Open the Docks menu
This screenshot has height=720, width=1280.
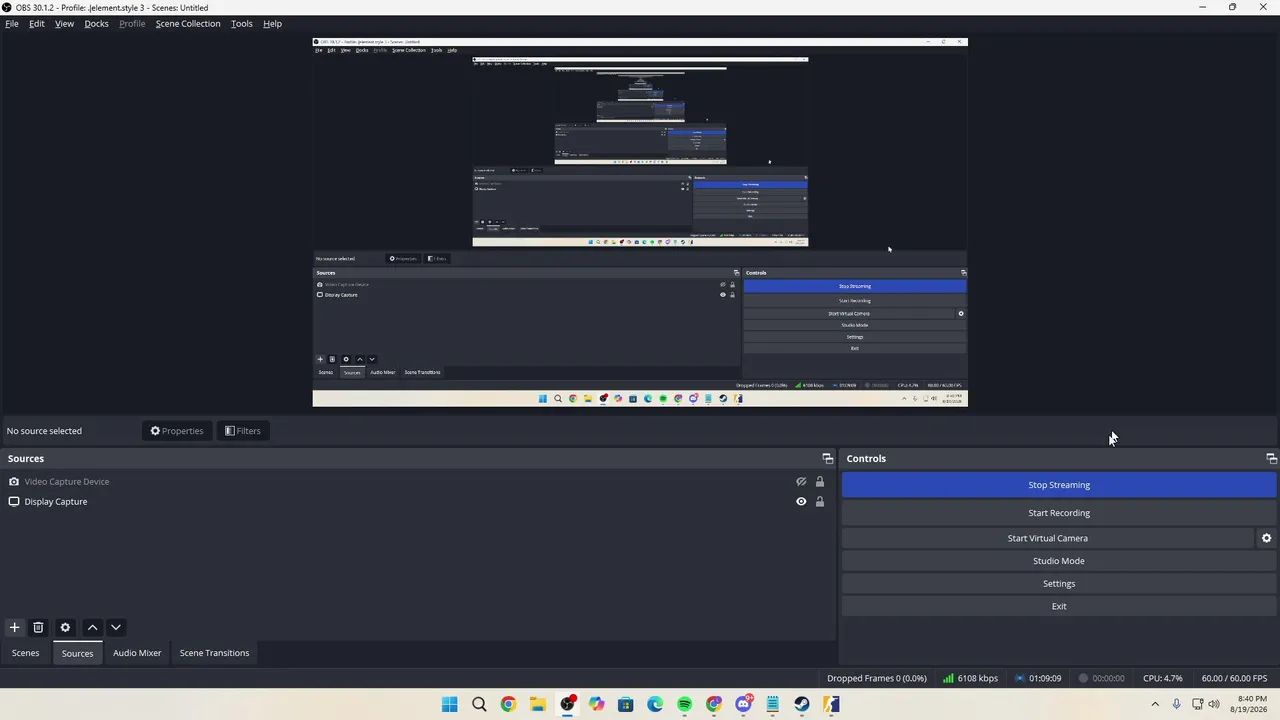click(96, 23)
